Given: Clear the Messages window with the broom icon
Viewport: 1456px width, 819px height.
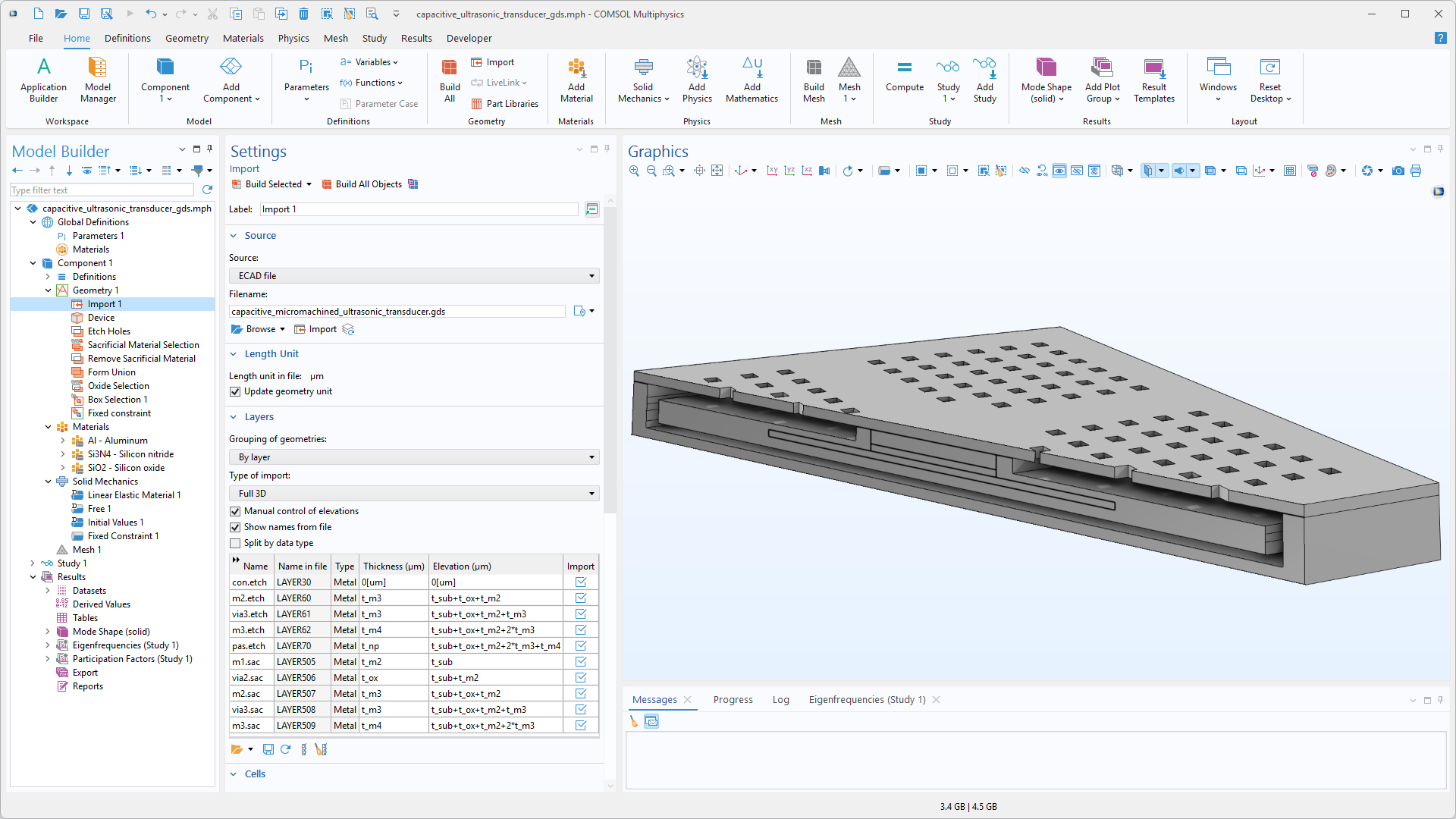Looking at the screenshot, I should (x=634, y=721).
